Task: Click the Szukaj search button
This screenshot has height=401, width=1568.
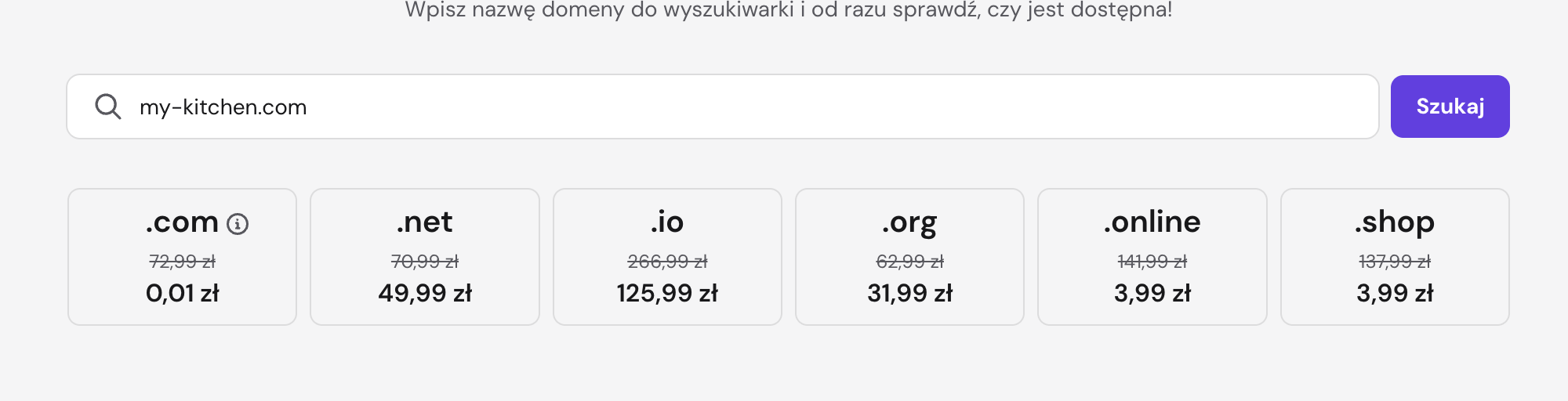Action: click(x=1450, y=107)
